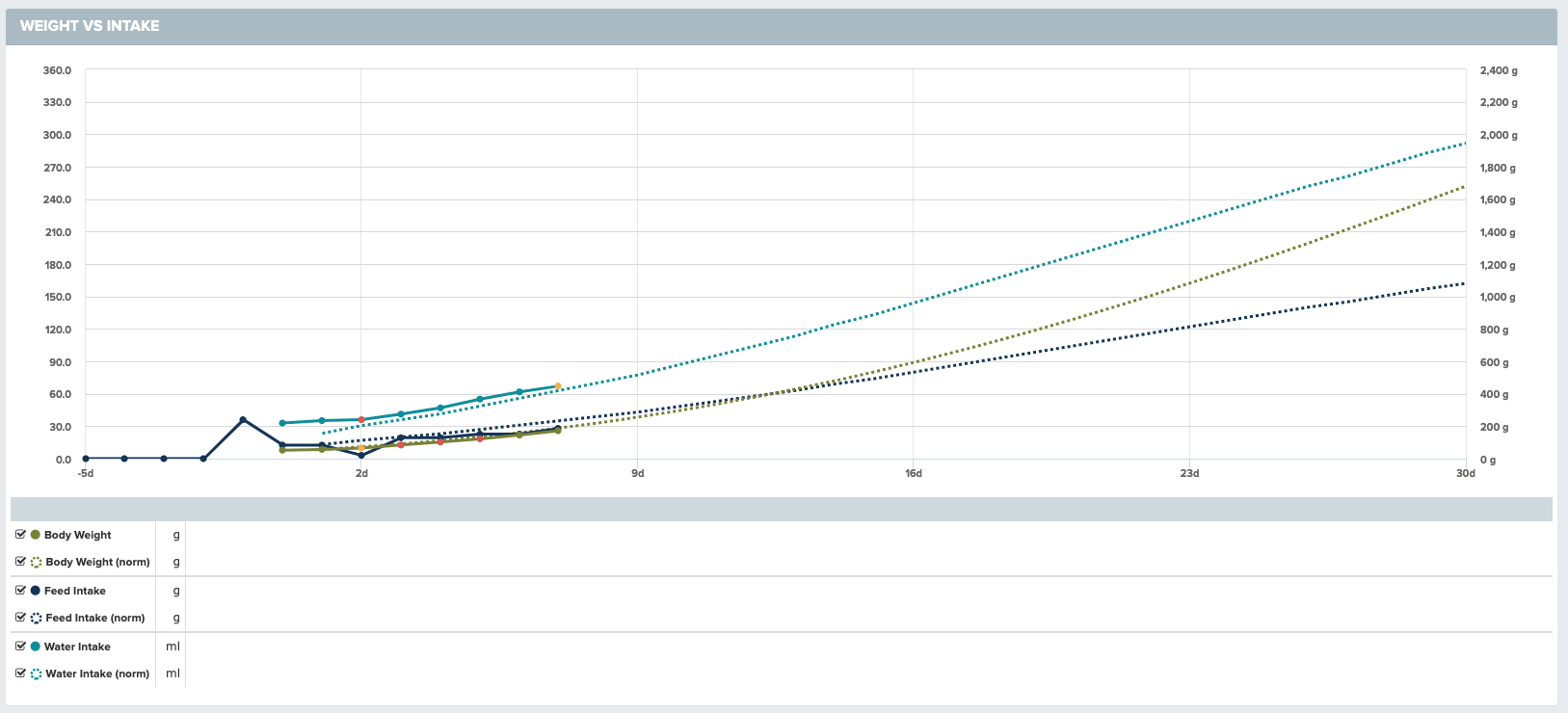
Task: Click the olive Body Weight legend dot
Action: (x=36, y=535)
